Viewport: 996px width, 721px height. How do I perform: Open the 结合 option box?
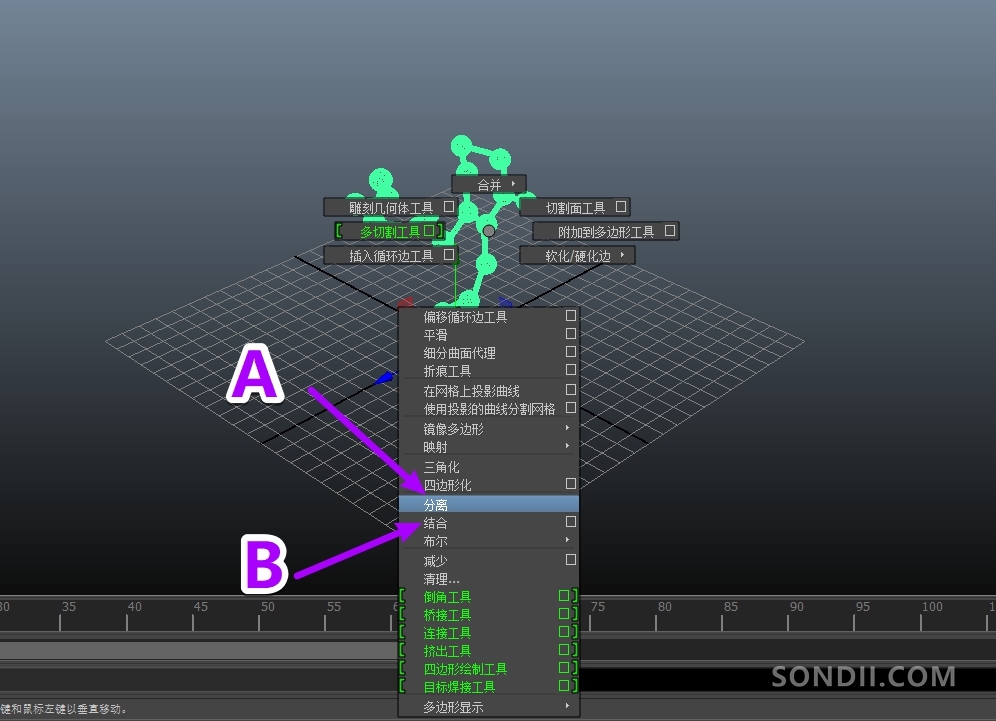pos(571,522)
